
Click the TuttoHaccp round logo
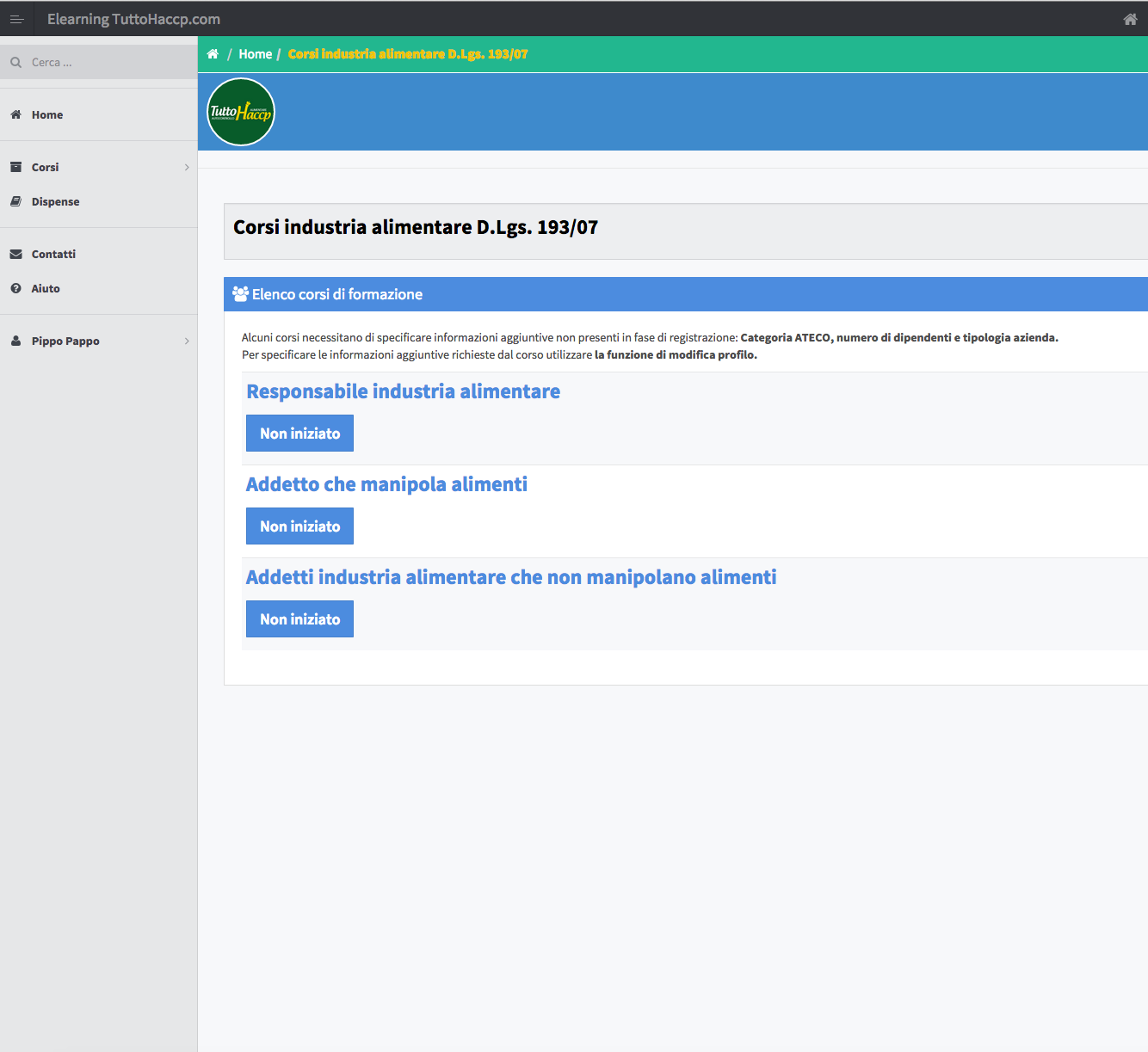coord(241,112)
